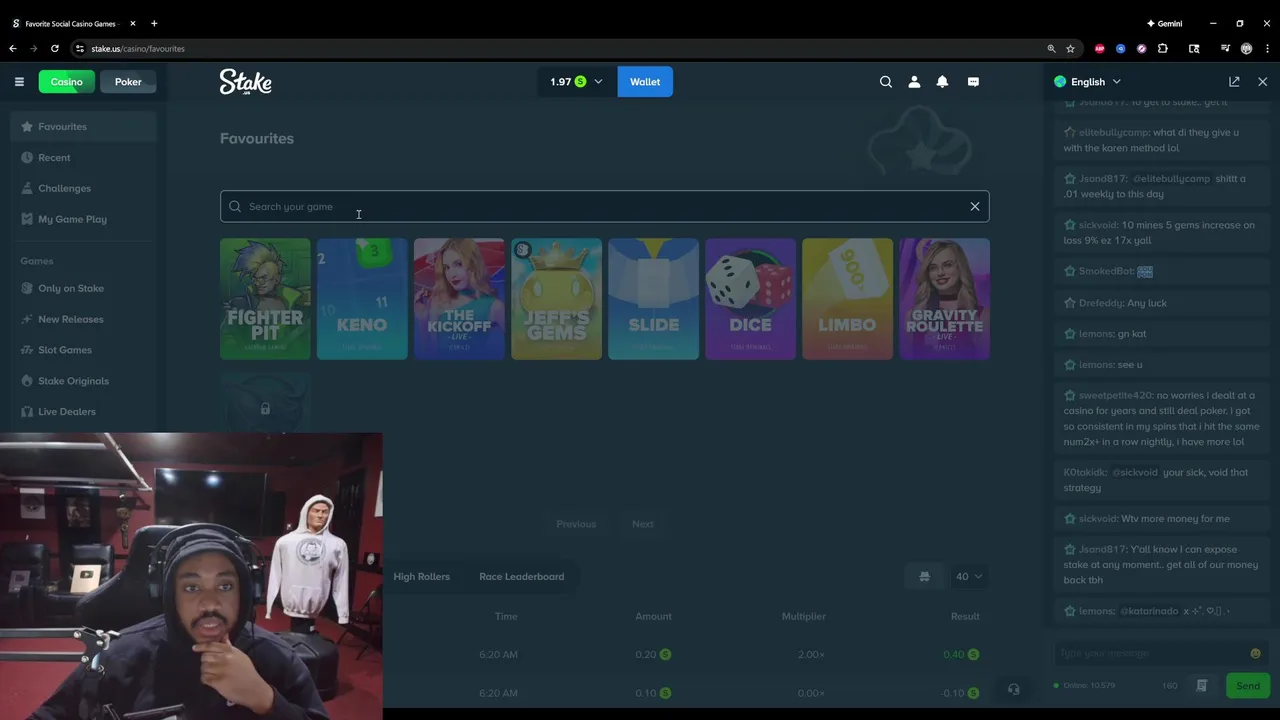The image size is (1280, 720).
Task: Open Slot Games in the sidebar
Action: click(x=84, y=351)
